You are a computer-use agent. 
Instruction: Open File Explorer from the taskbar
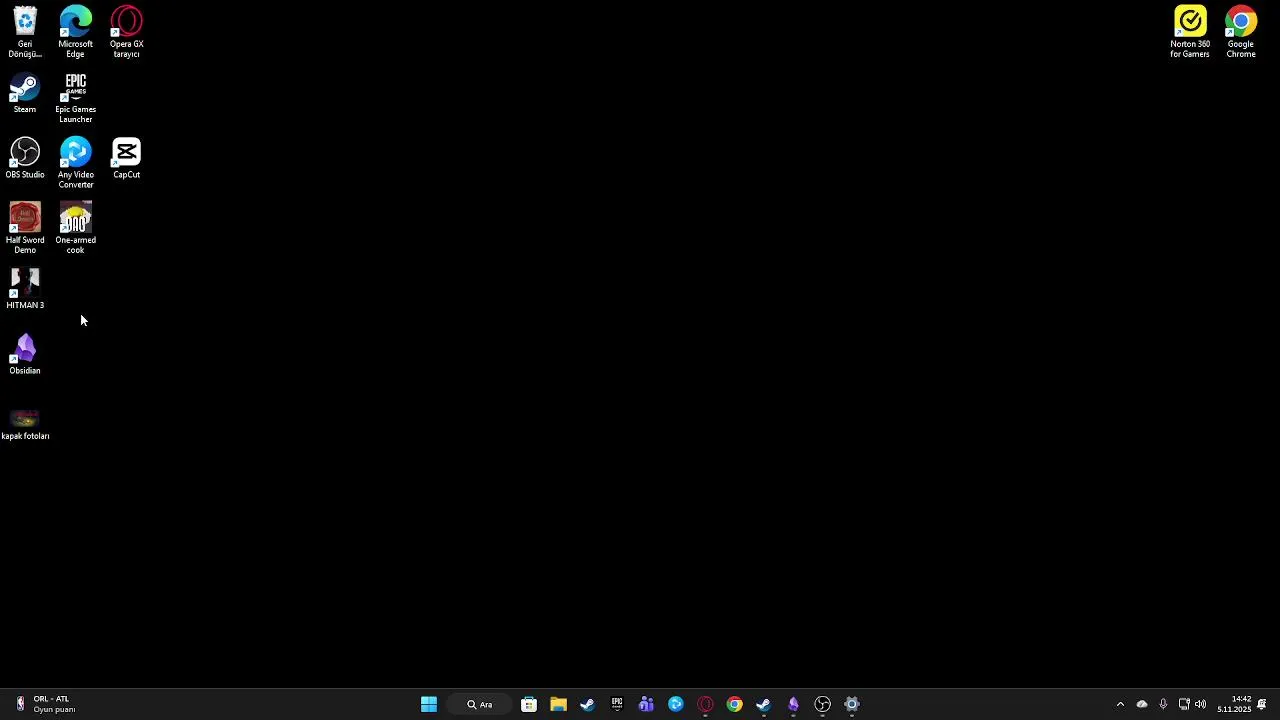coord(558,704)
